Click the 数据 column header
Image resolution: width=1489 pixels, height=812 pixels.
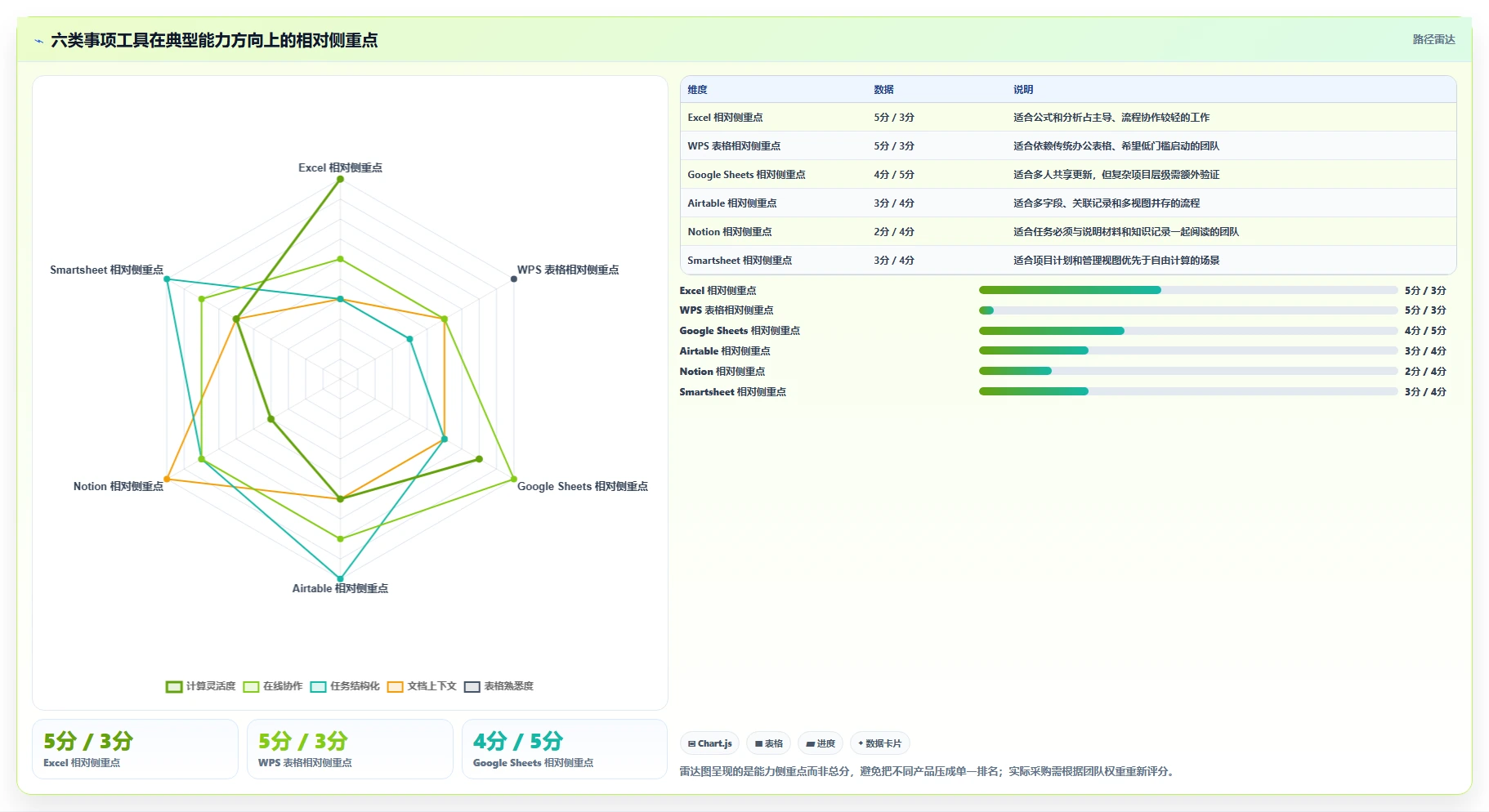883,90
